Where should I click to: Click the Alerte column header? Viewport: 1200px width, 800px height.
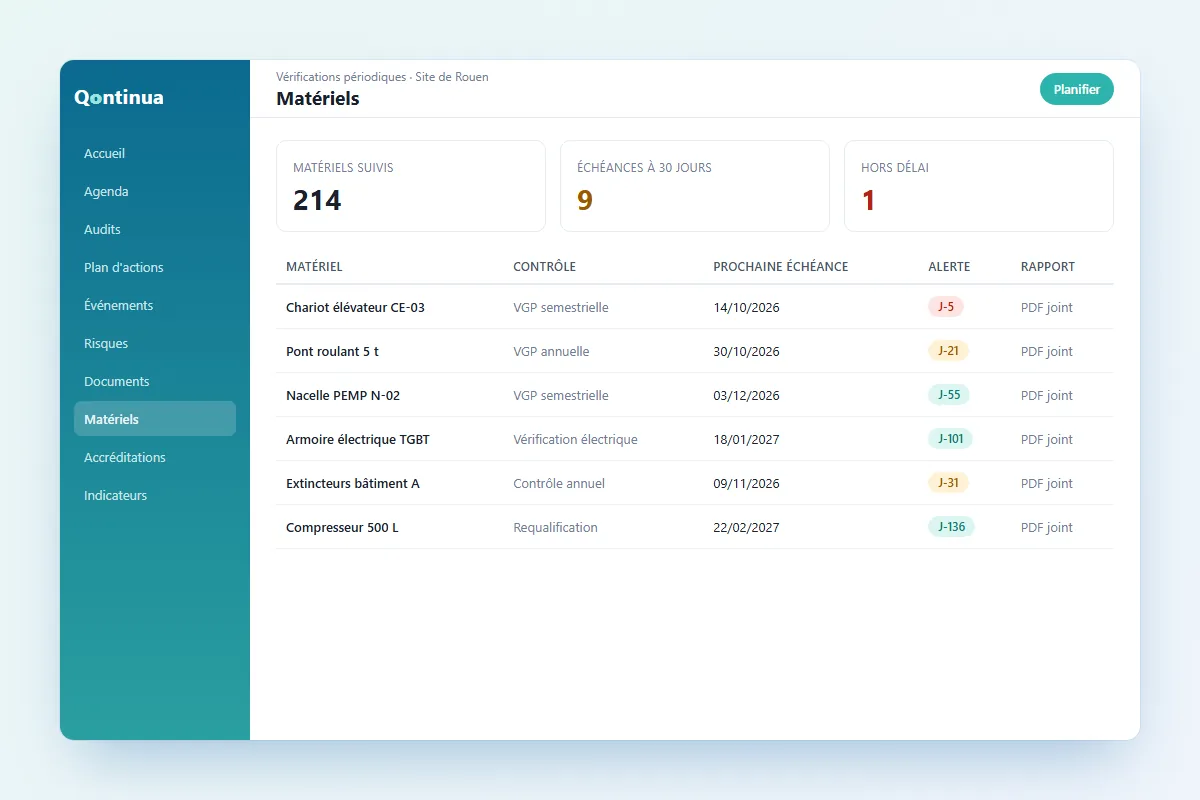tap(949, 267)
